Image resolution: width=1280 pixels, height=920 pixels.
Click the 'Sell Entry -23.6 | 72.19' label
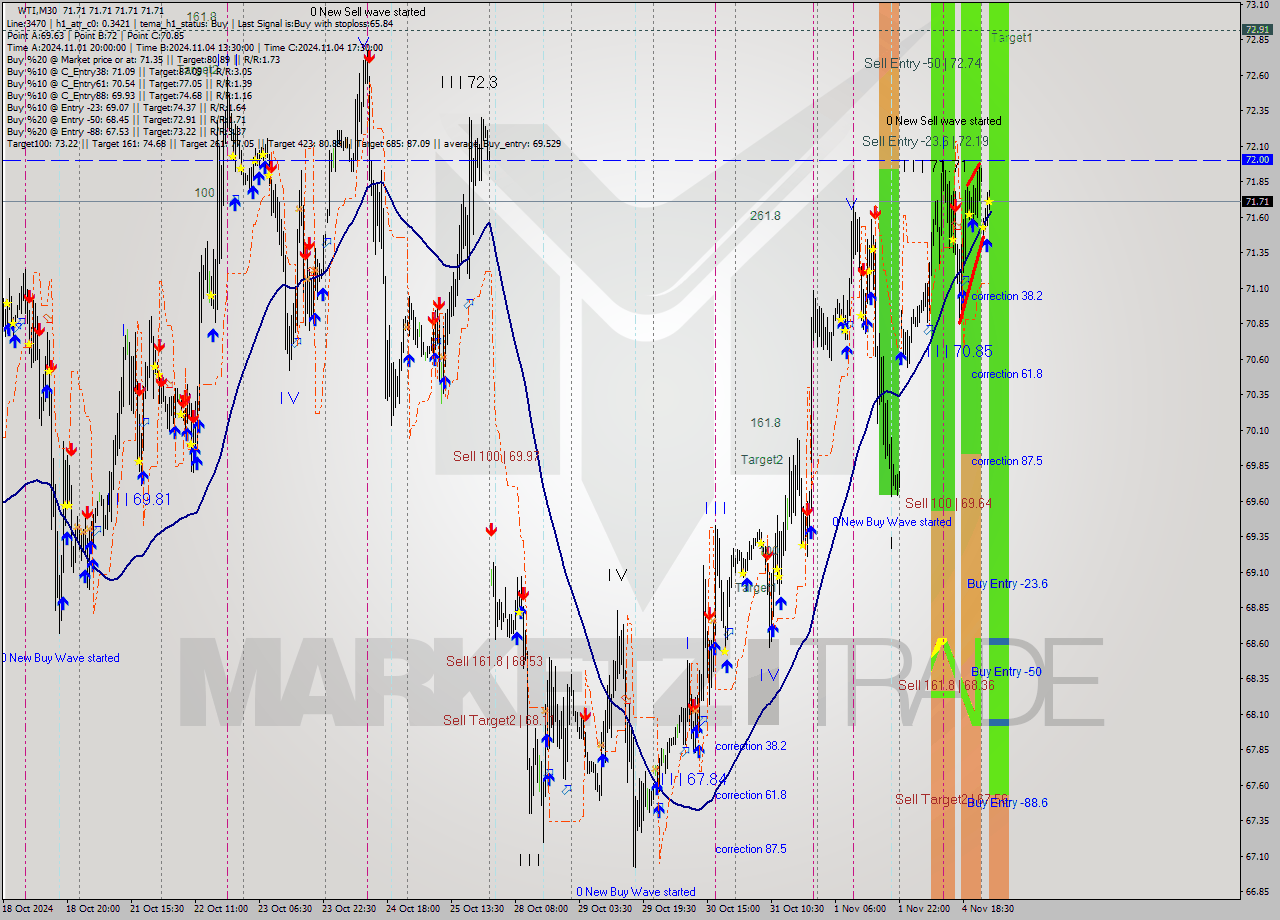pos(925,141)
